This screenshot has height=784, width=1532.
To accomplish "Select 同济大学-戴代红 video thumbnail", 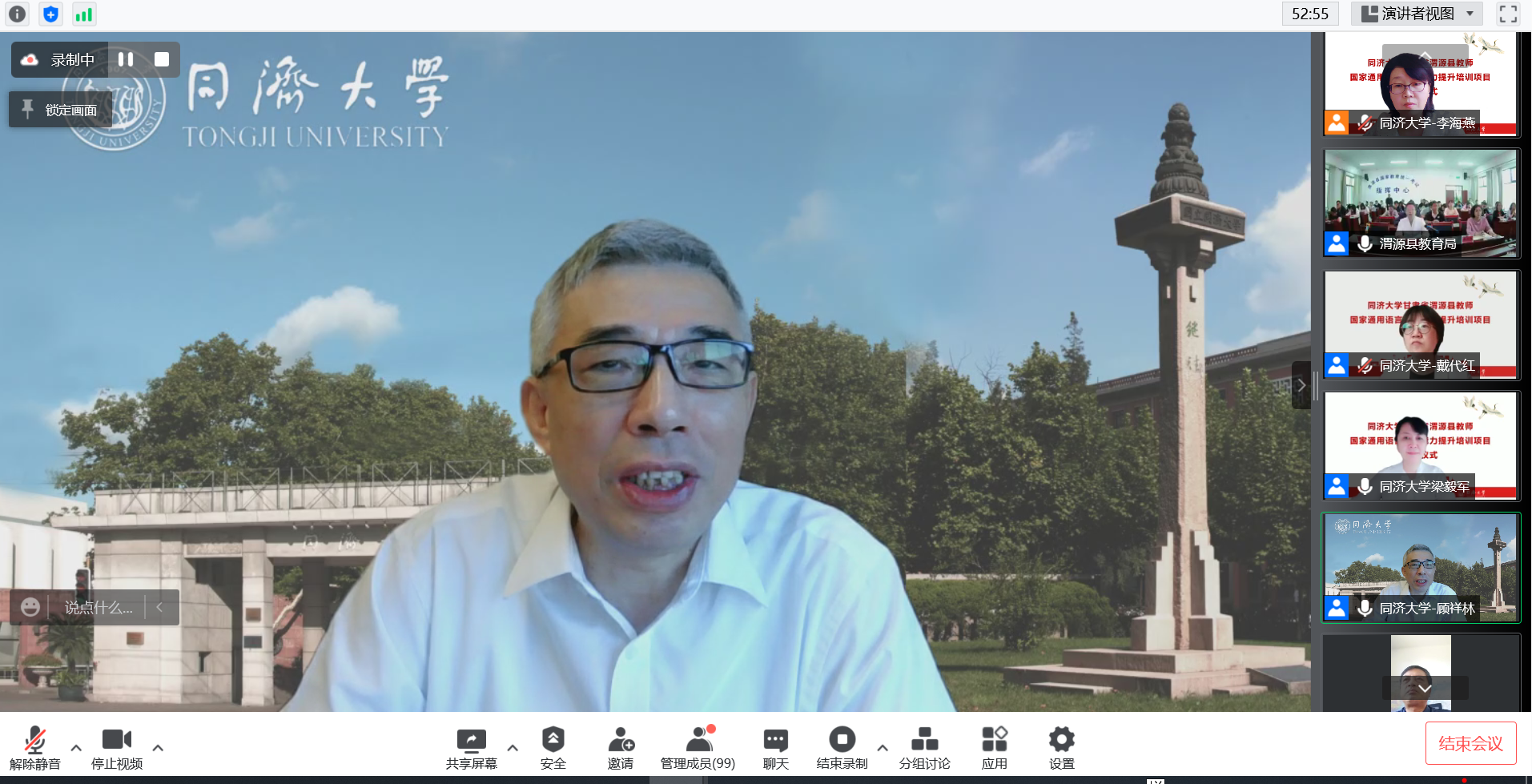I will (x=1421, y=324).
